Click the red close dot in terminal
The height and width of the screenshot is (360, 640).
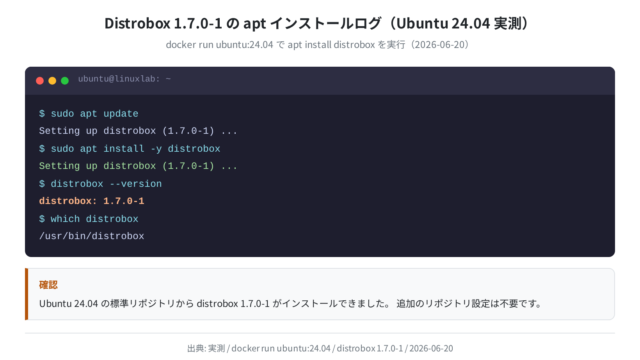tap(40, 80)
